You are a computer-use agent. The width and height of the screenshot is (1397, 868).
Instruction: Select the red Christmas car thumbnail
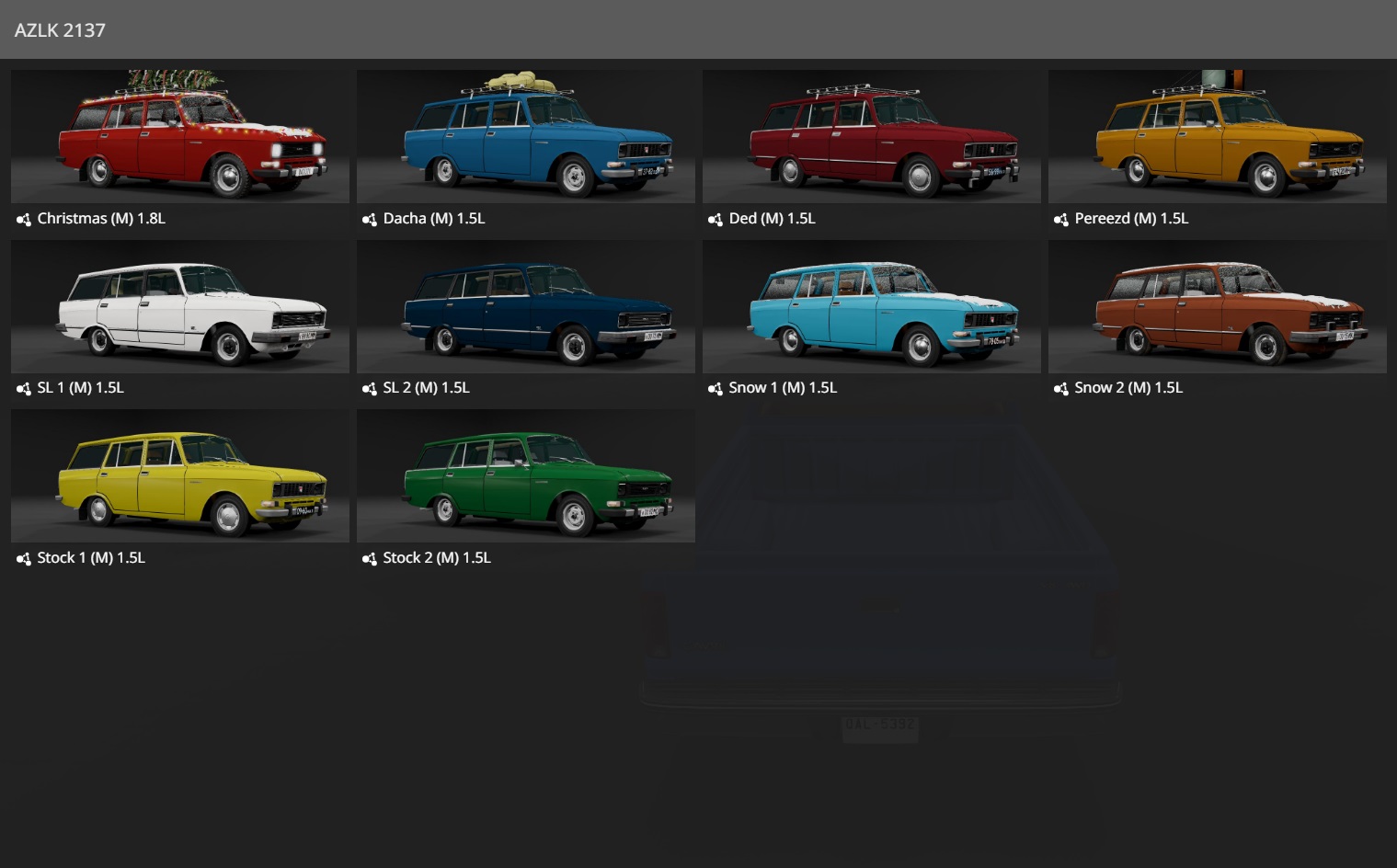(180, 137)
